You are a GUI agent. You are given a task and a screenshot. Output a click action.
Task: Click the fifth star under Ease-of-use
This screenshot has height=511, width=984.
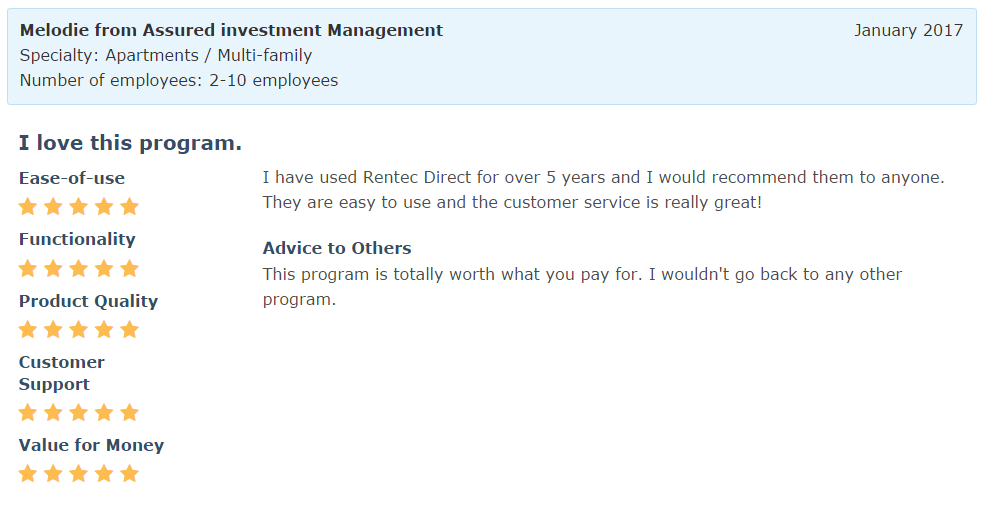(x=129, y=207)
